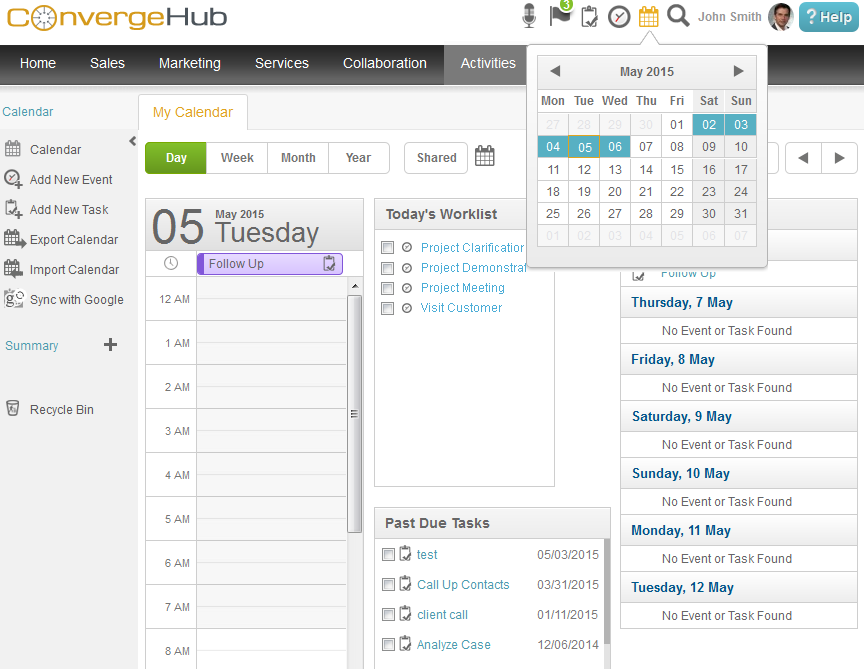Go to the Home menu
The image size is (864, 669).
(x=37, y=63)
